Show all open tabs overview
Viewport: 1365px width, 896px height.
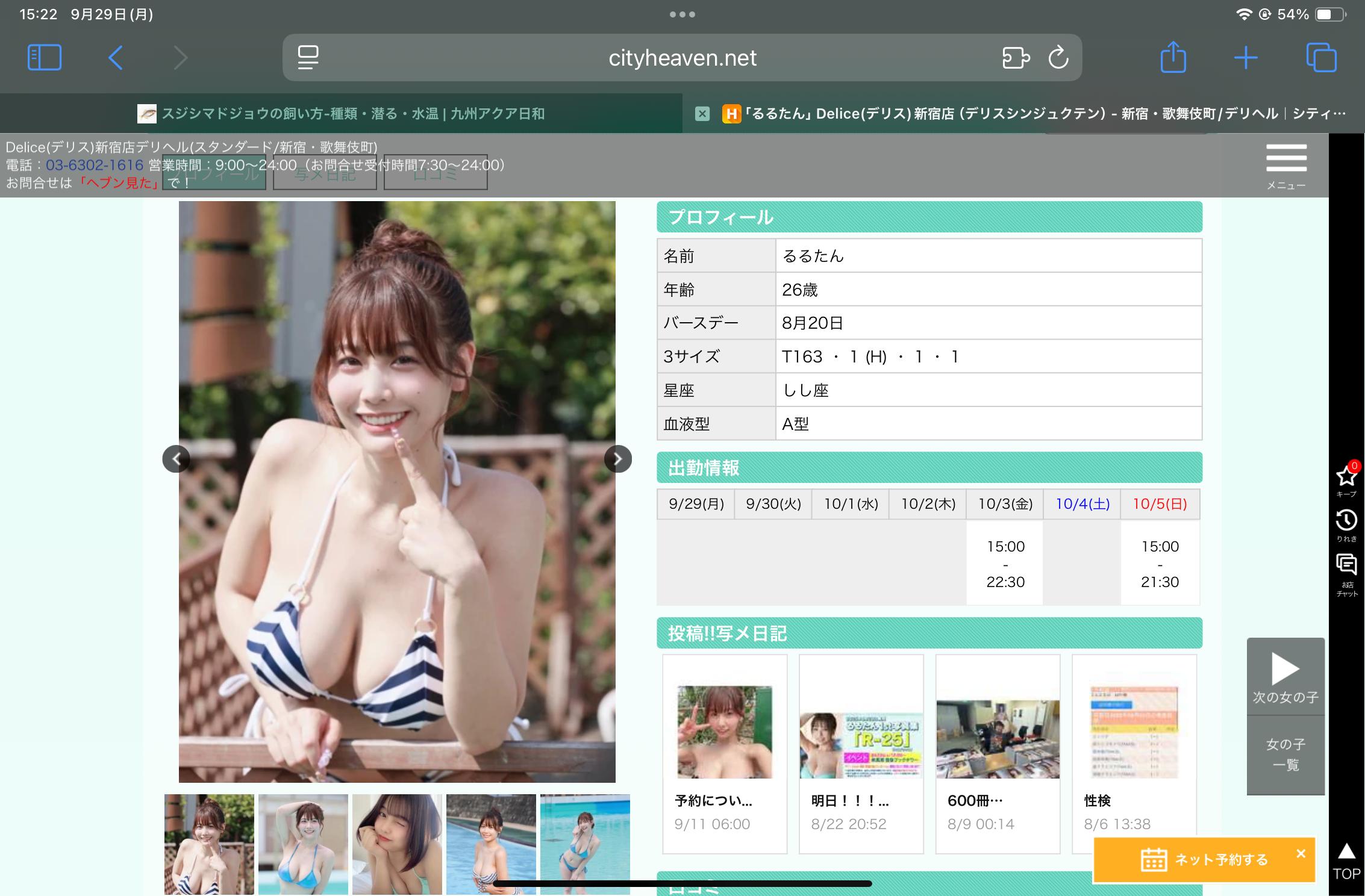pyautogui.click(x=1321, y=58)
